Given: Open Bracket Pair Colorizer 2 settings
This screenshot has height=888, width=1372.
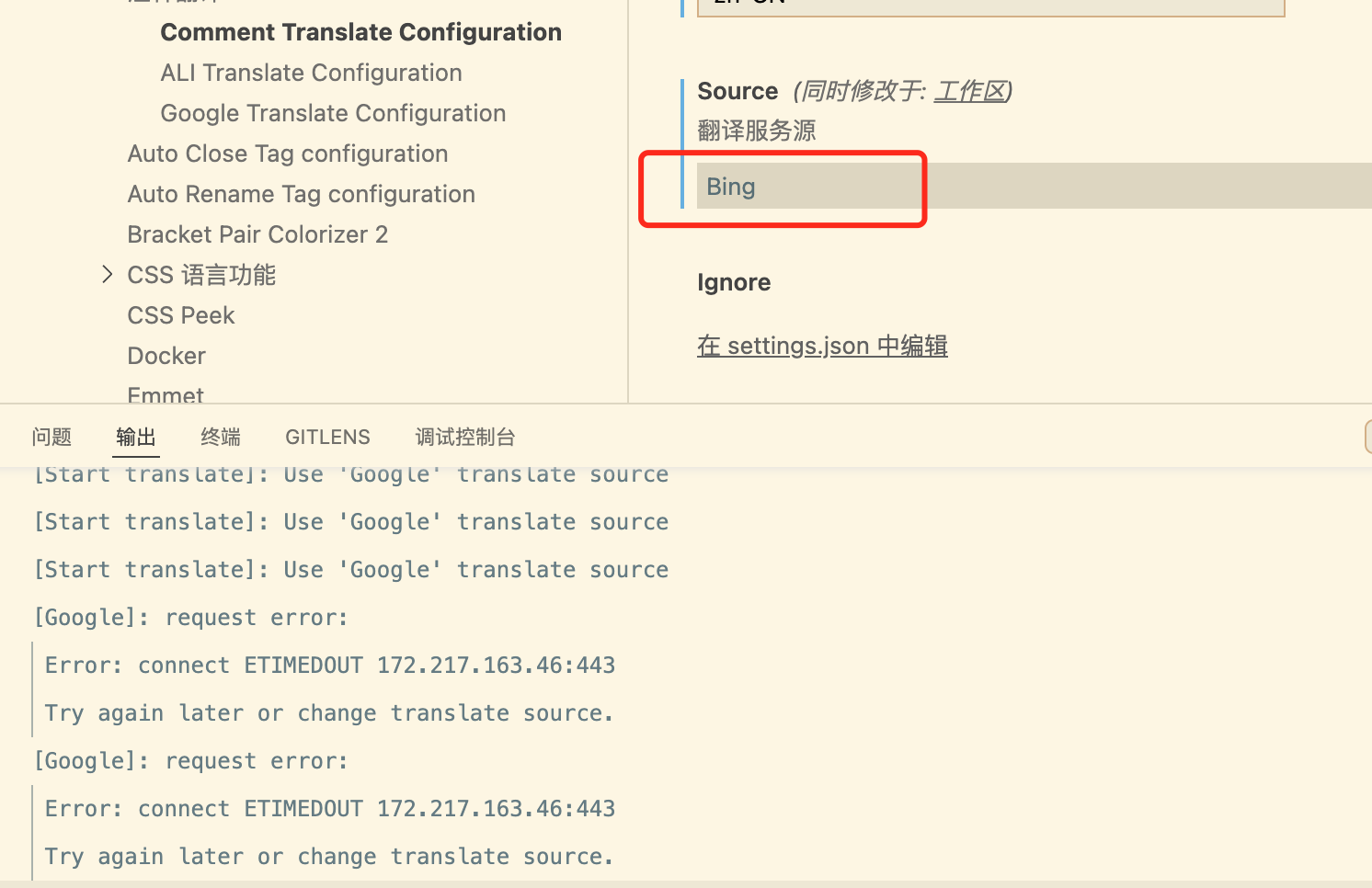Looking at the screenshot, I should tap(257, 233).
